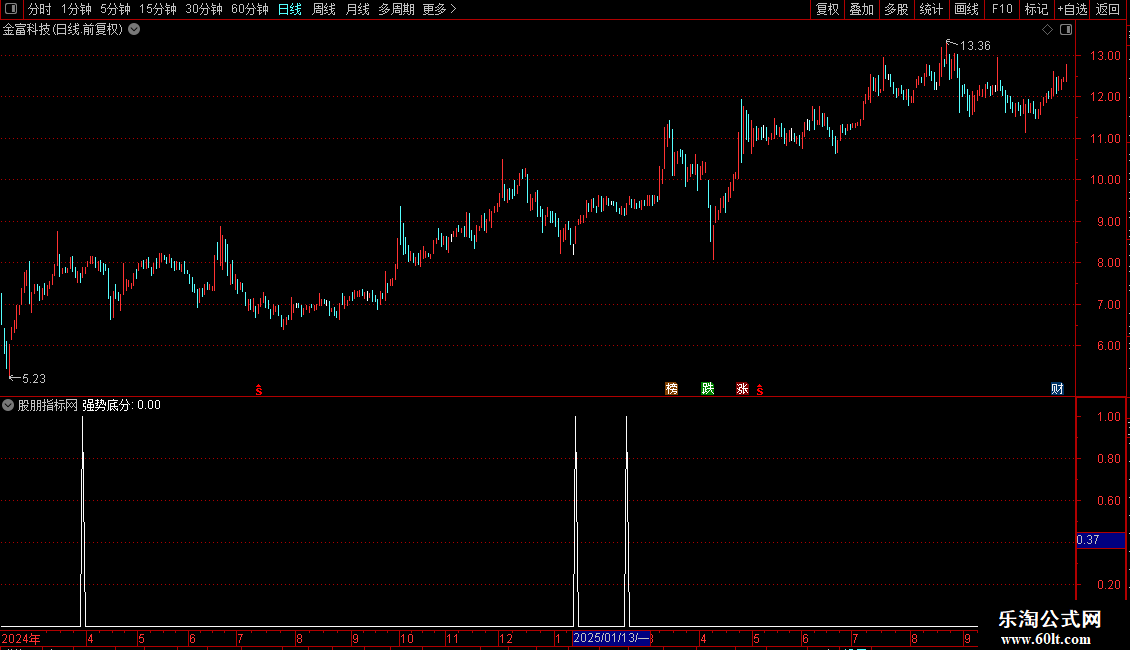
Task: Click the blue 0.37 indicator axis value
Action: 1100,540
